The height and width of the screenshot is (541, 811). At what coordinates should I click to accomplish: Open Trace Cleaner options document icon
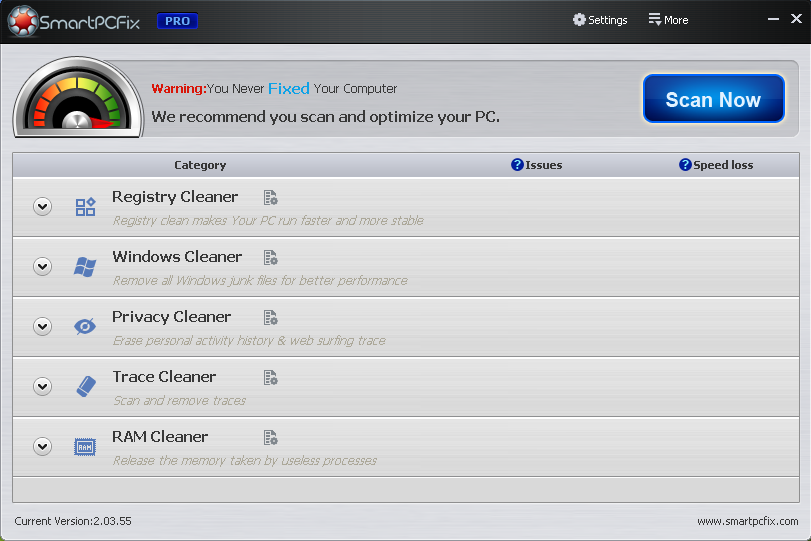(271, 378)
